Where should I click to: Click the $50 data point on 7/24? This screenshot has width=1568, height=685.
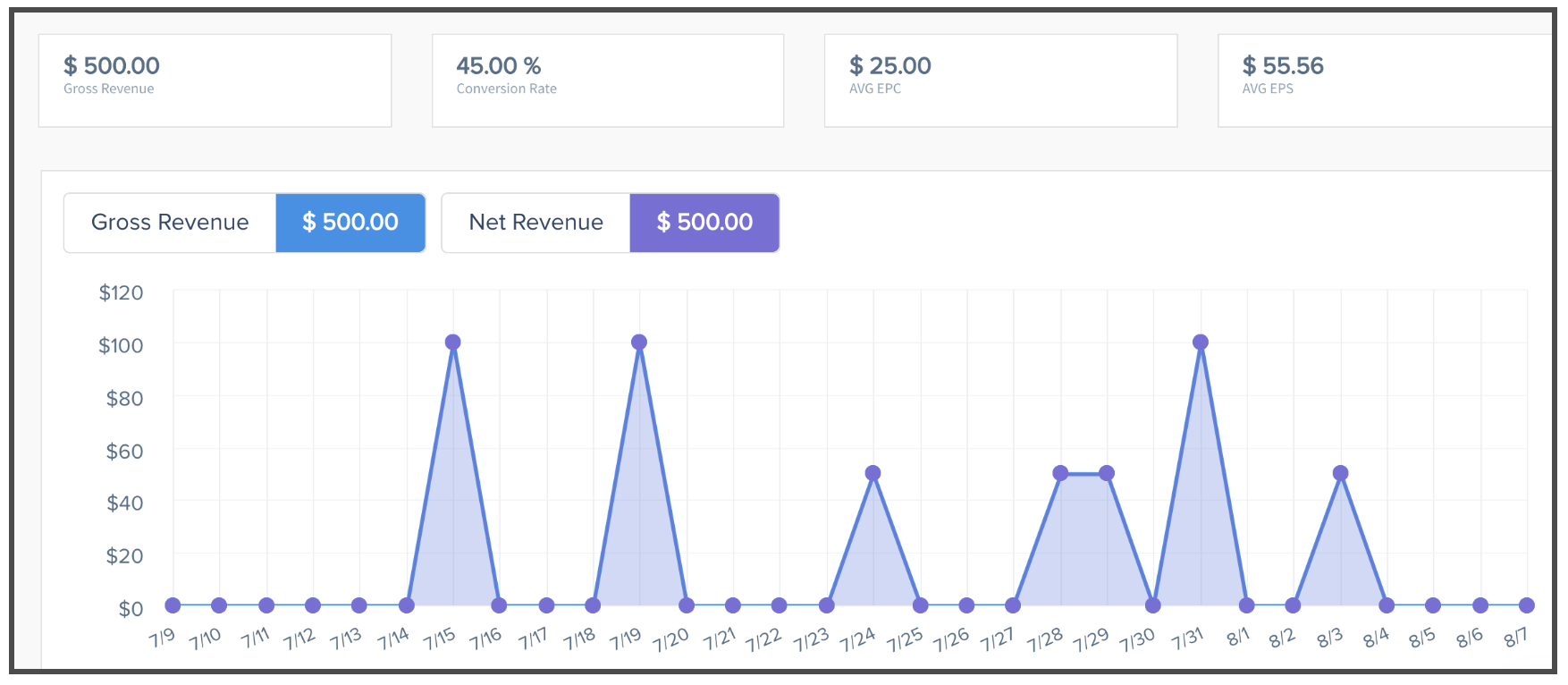click(873, 473)
